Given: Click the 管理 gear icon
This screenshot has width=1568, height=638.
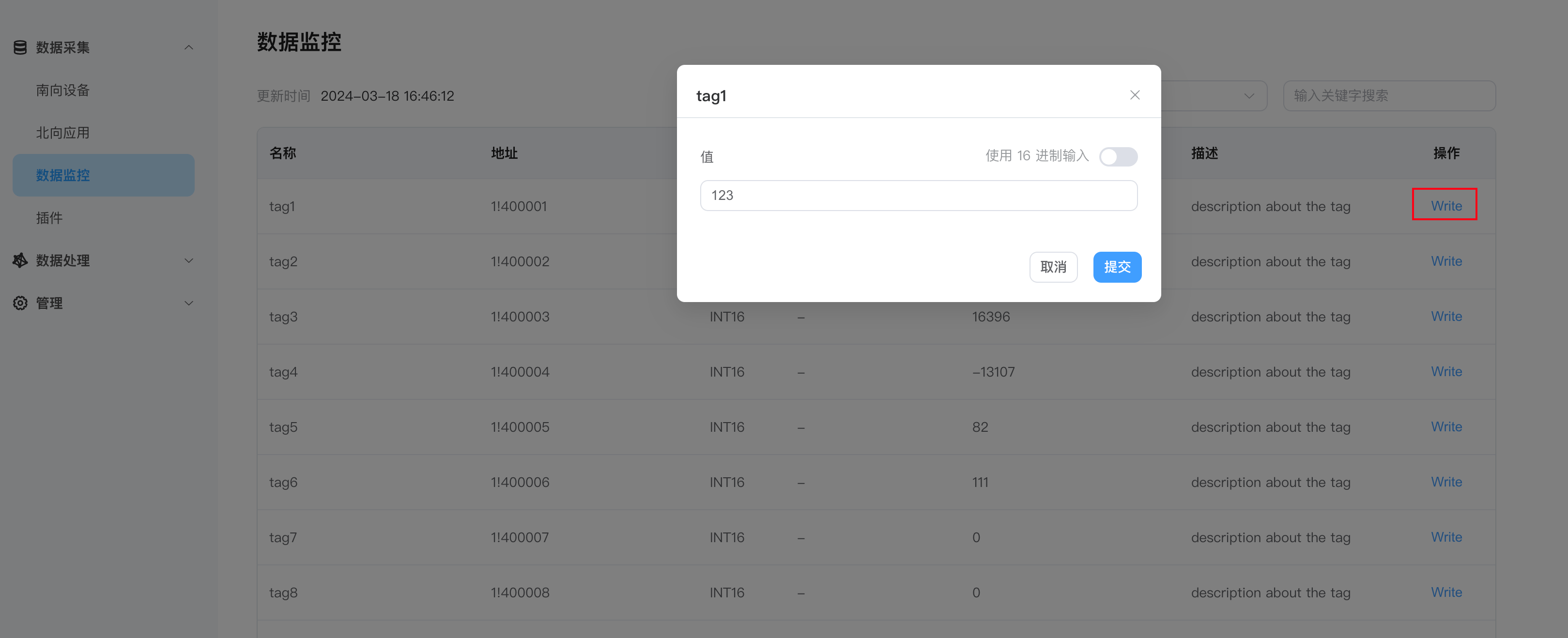Looking at the screenshot, I should point(20,303).
